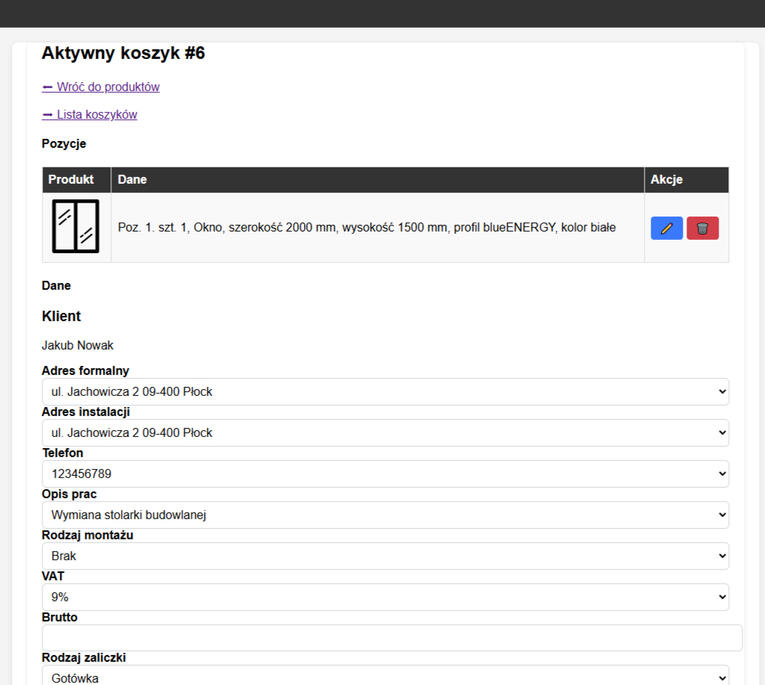Screen dimensions: 765x685
Task: Click the 'Produkt' table column header
Action: point(71,180)
